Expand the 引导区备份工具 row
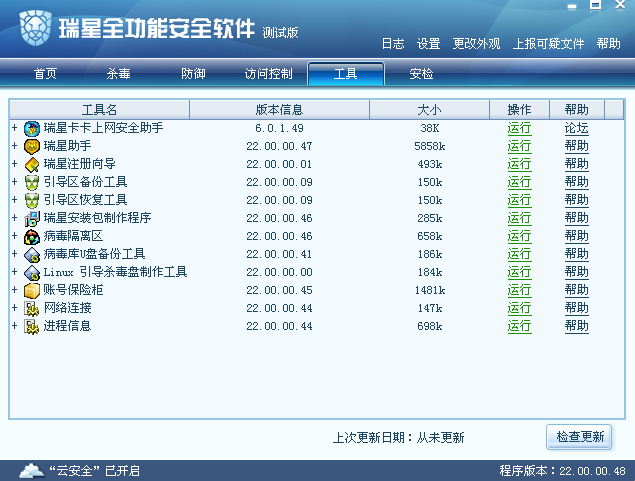This screenshot has height=481, width=635. click(15, 182)
